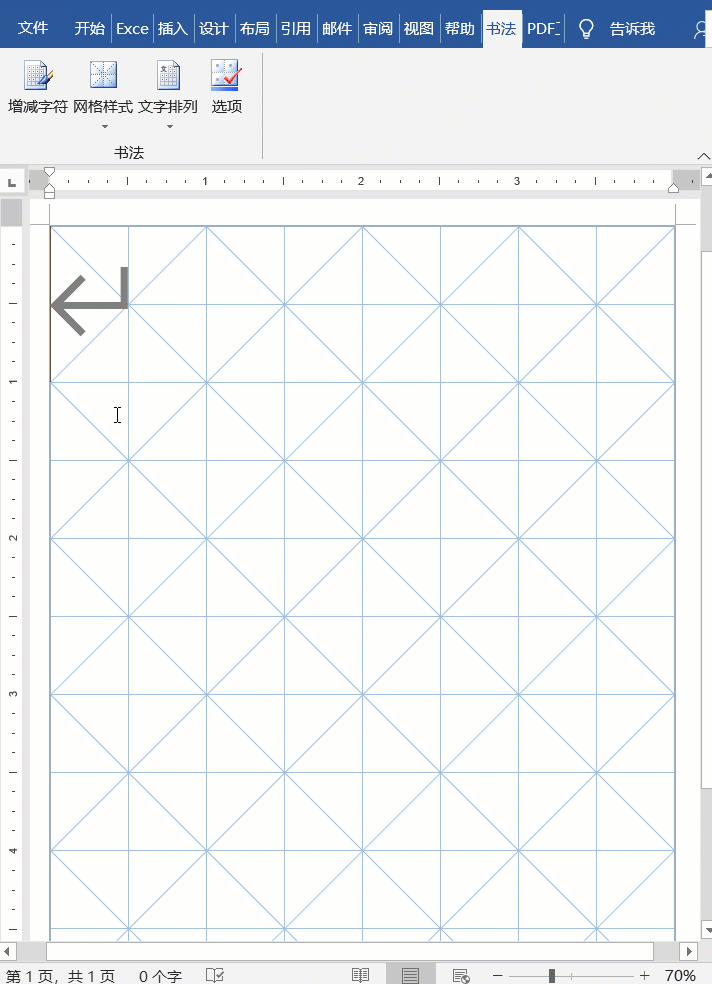Click the vertical scrollbar up arrow

click(706, 176)
